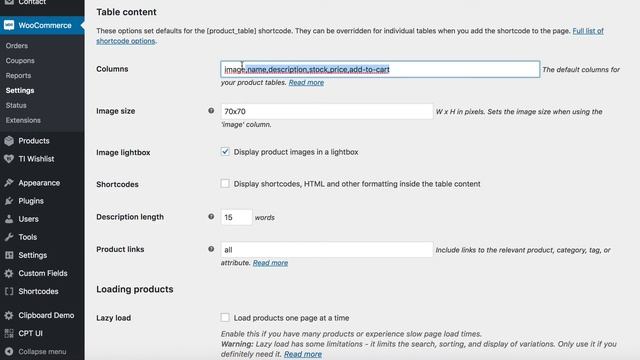Screen dimensions: 640x360
Task: Open the Users menu
Action: (x=29, y=219)
